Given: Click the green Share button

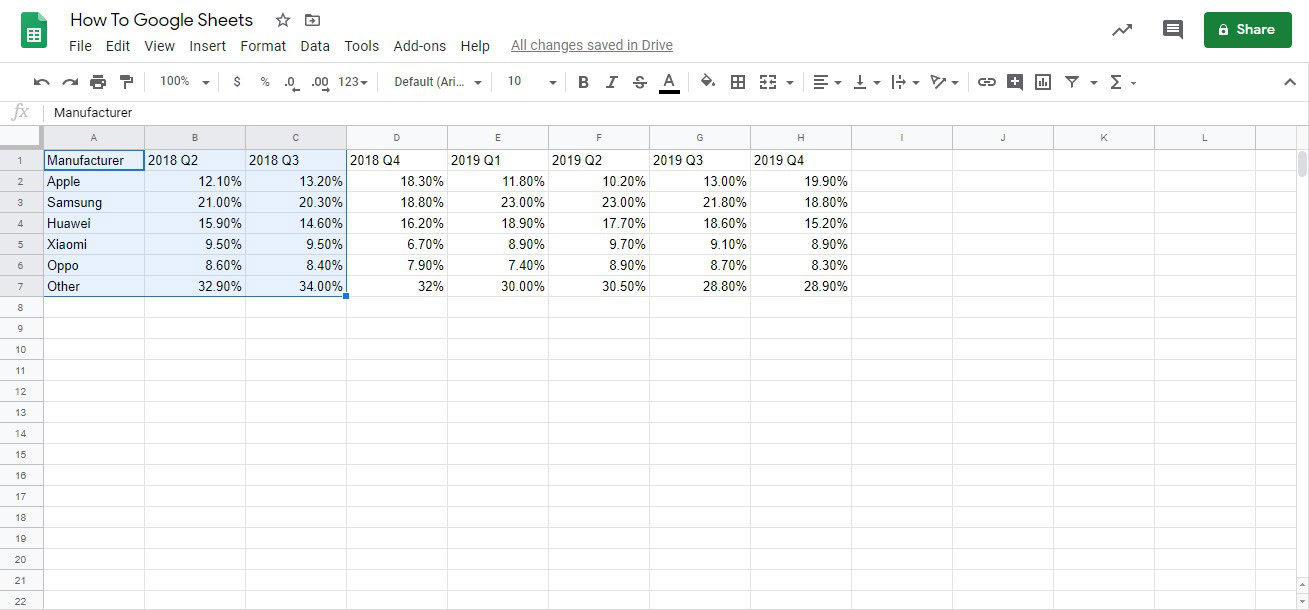Looking at the screenshot, I should tap(1247, 30).
